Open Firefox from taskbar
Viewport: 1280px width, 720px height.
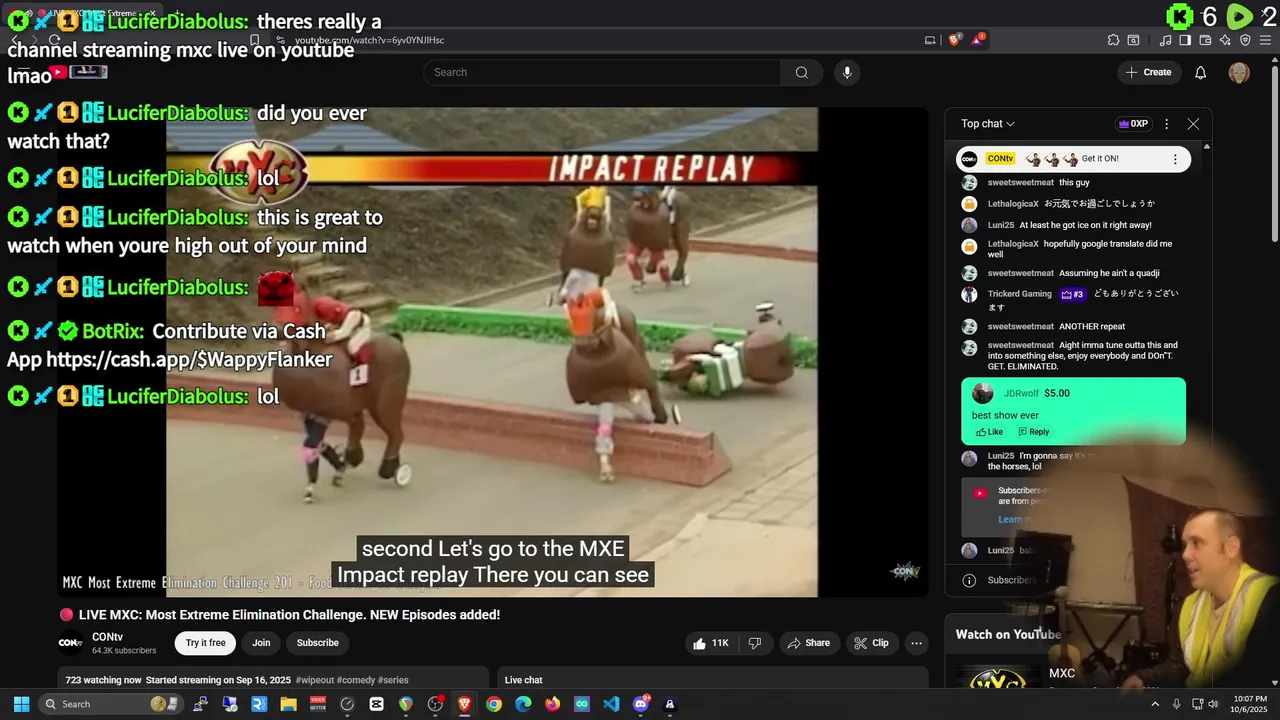tap(552, 704)
